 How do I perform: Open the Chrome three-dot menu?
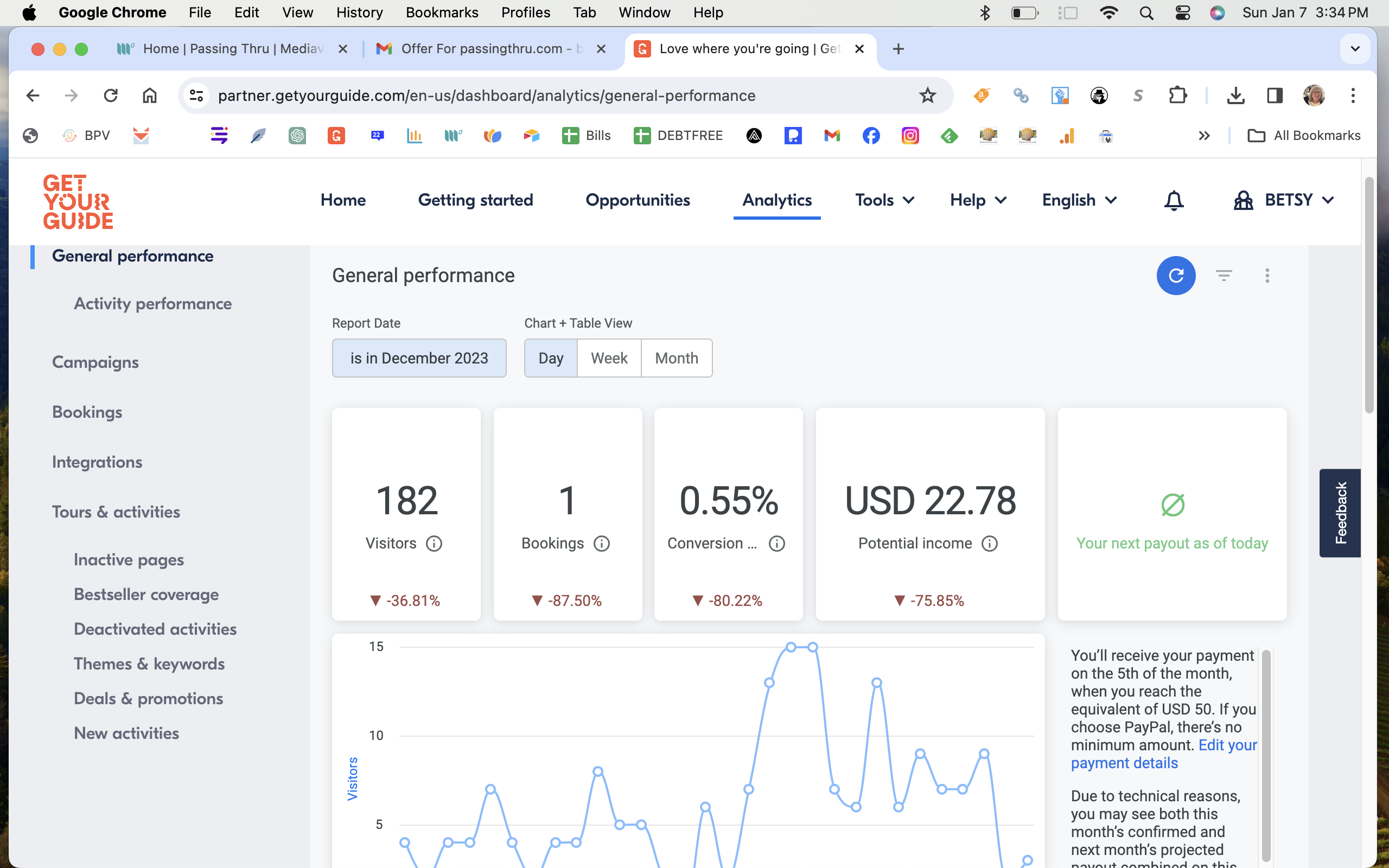(x=1353, y=95)
